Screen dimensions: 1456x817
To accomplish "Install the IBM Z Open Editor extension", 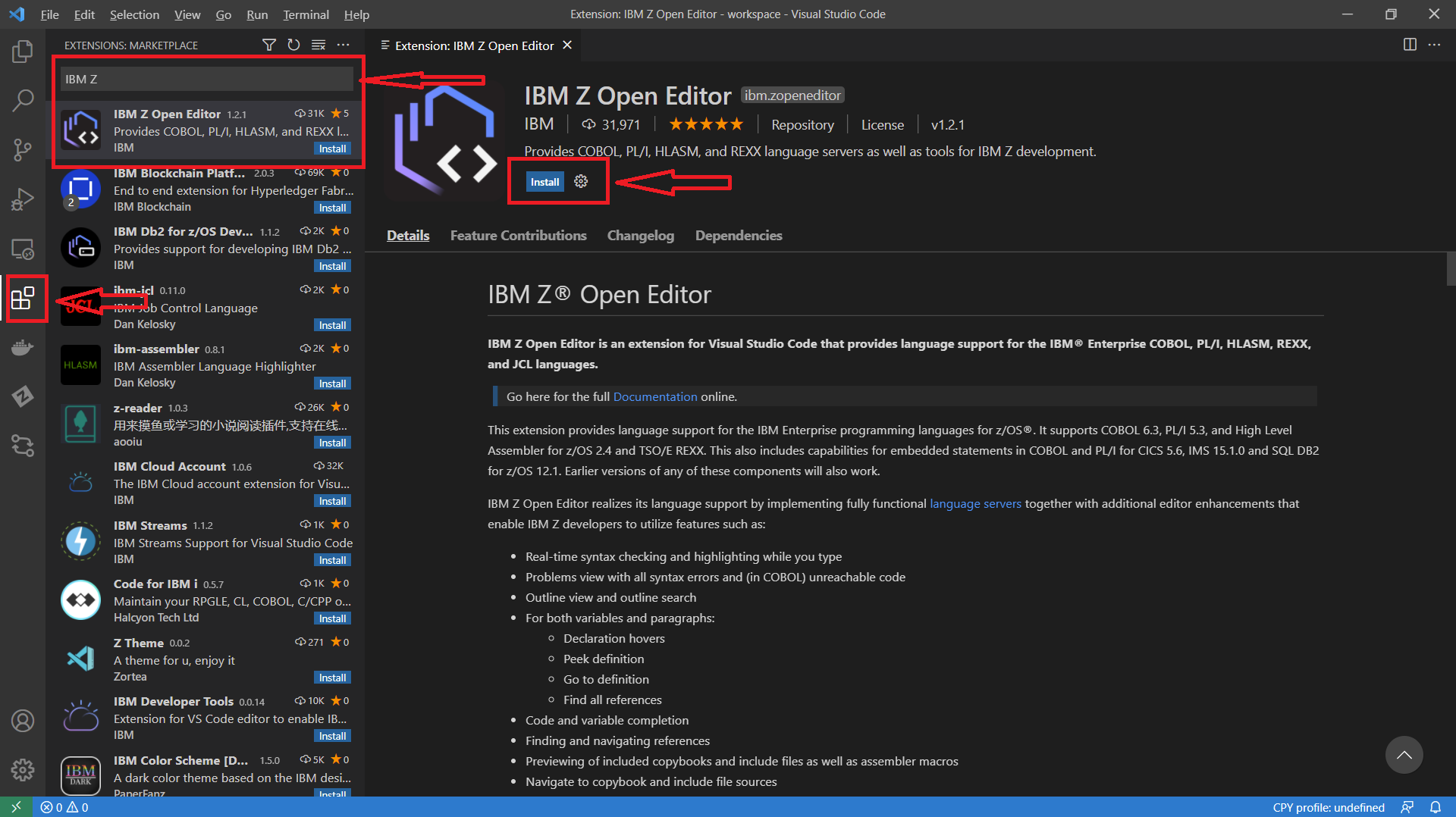I will [x=544, y=182].
